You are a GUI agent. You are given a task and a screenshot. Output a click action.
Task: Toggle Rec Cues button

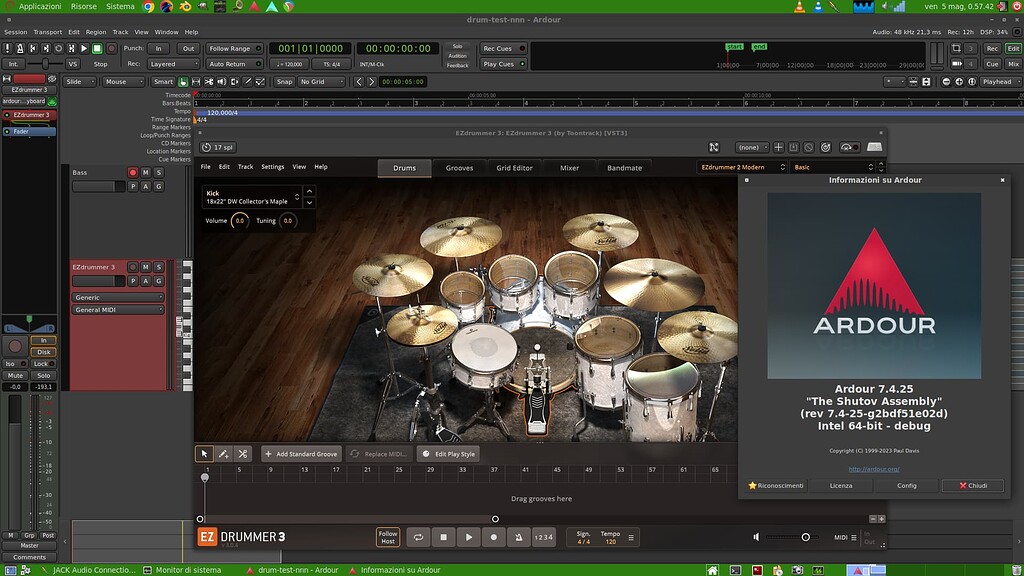504,48
